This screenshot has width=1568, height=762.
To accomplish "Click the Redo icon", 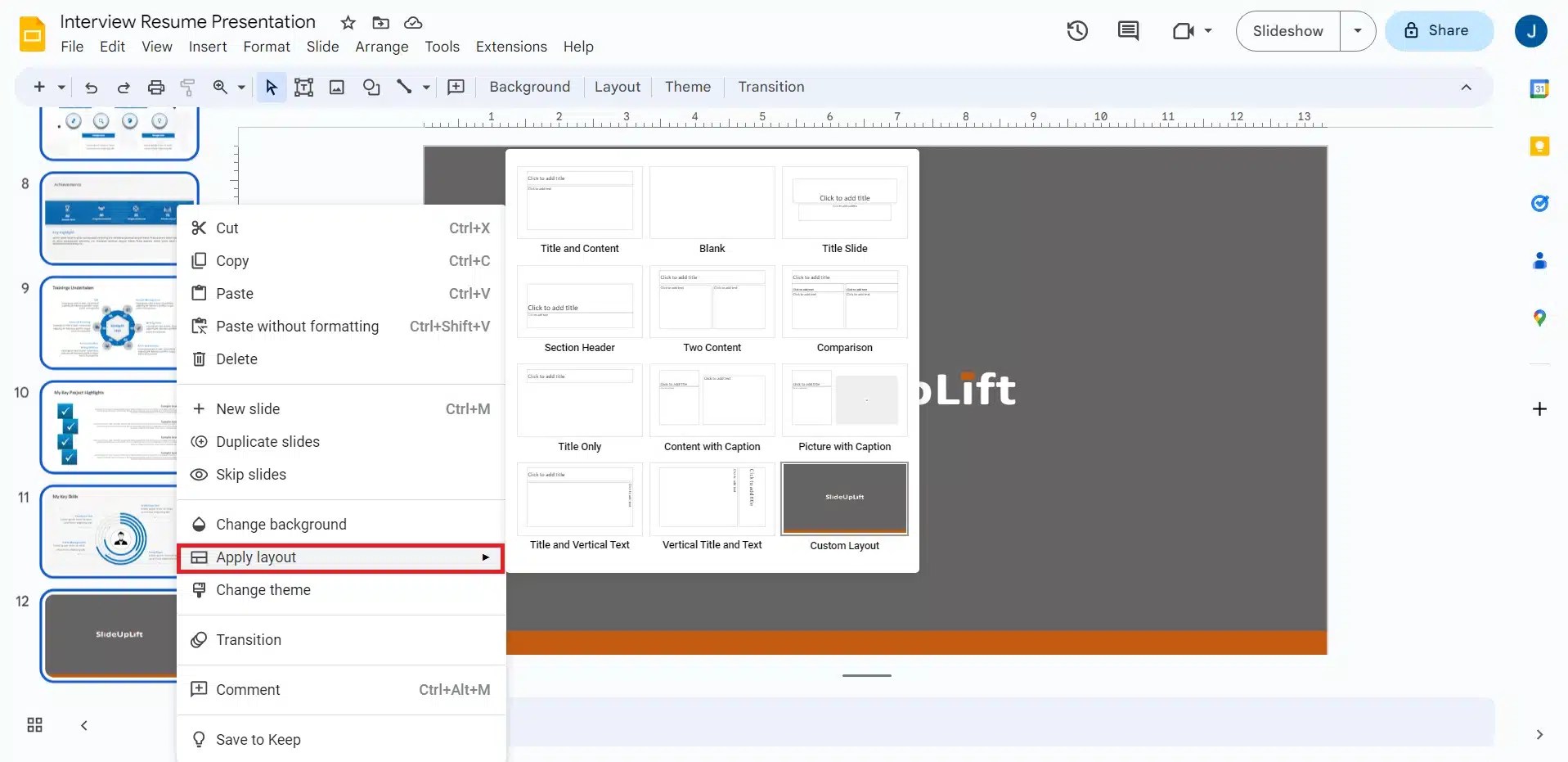I will pyautogui.click(x=123, y=88).
